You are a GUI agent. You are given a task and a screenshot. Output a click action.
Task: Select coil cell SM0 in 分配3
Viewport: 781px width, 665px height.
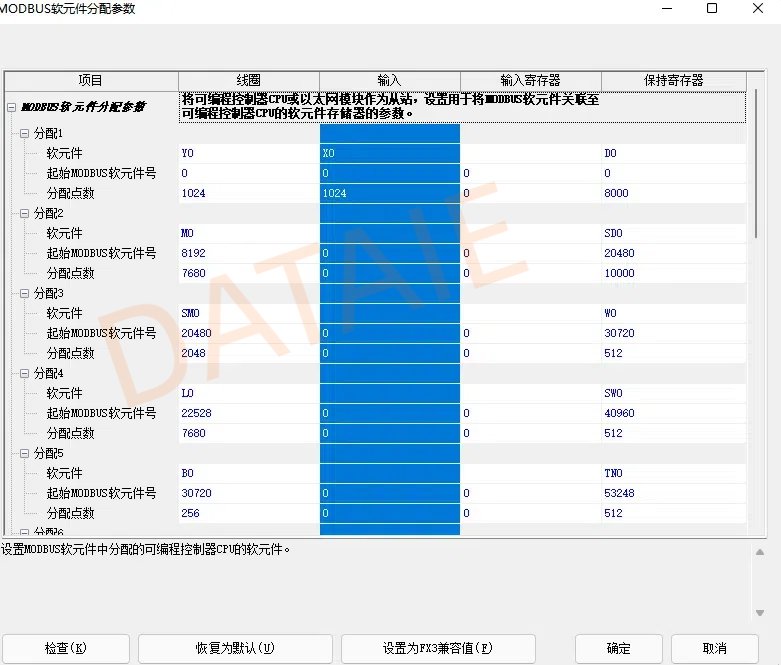(x=249, y=313)
